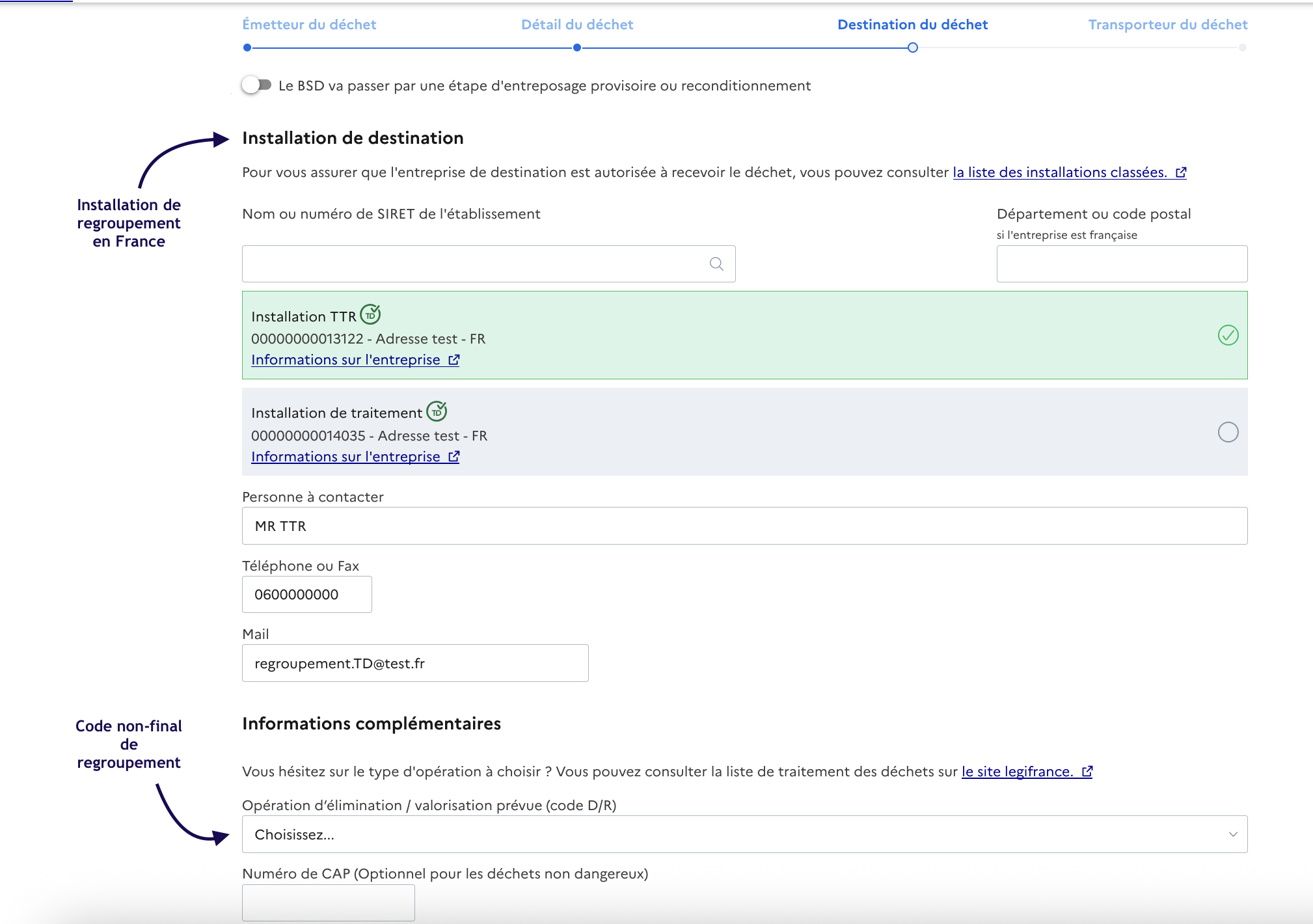1313x924 pixels.
Task: Toggle the entreposage provisoire switch
Action: click(x=256, y=85)
